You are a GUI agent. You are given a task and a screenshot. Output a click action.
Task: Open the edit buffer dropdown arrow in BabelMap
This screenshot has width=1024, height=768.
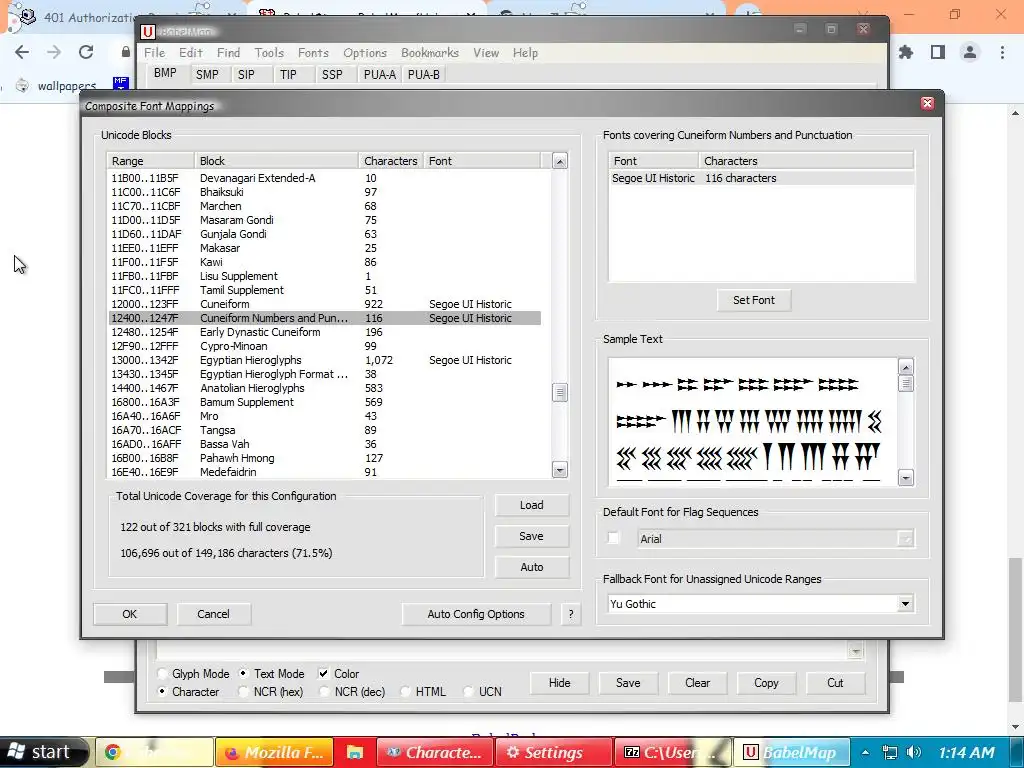coord(855,650)
